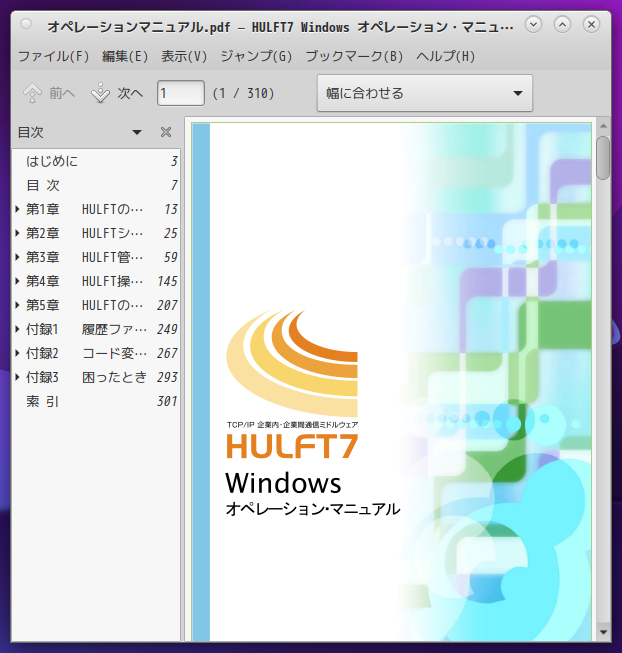Select 付録2 コード変… outline row
Viewport: 622px width, 653px height.
pos(96,353)
